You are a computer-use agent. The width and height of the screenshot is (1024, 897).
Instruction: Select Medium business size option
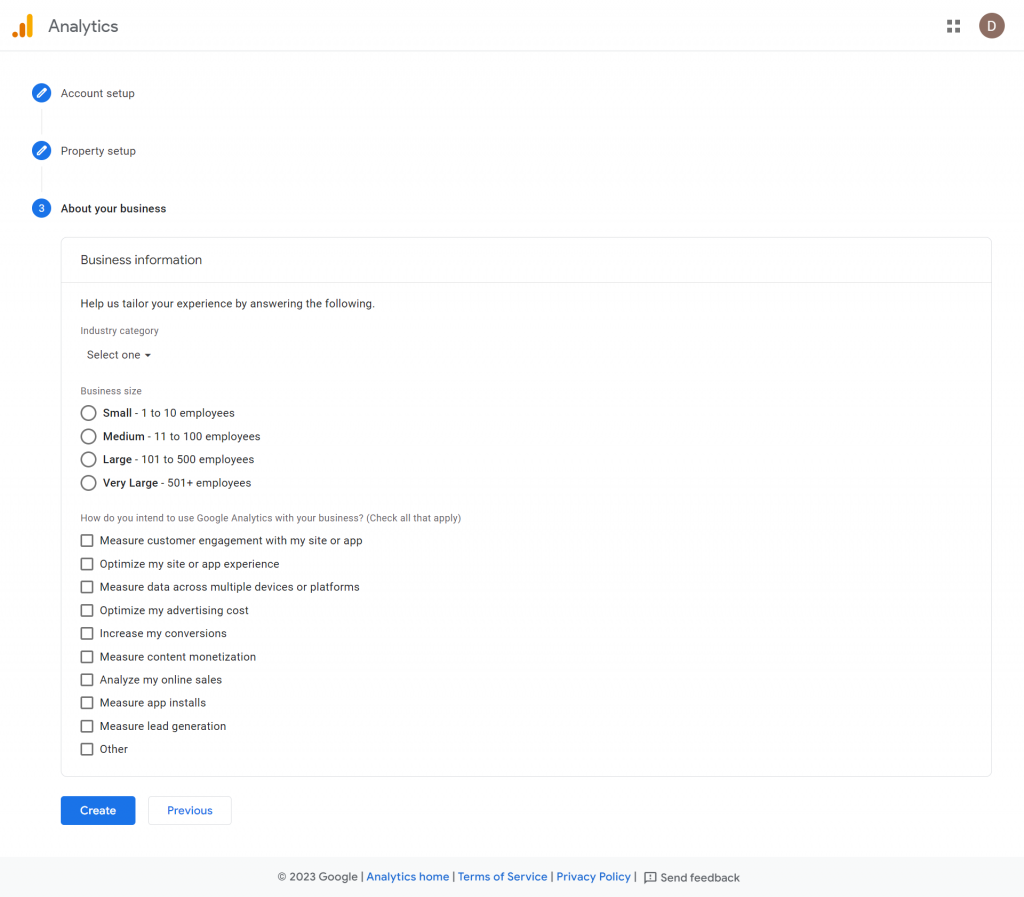89,436
